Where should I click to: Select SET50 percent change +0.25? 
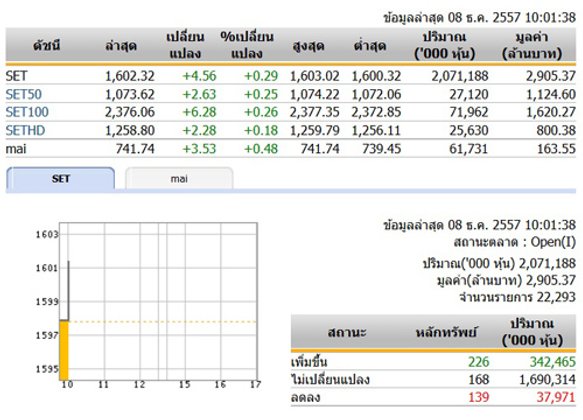(261, 94)
